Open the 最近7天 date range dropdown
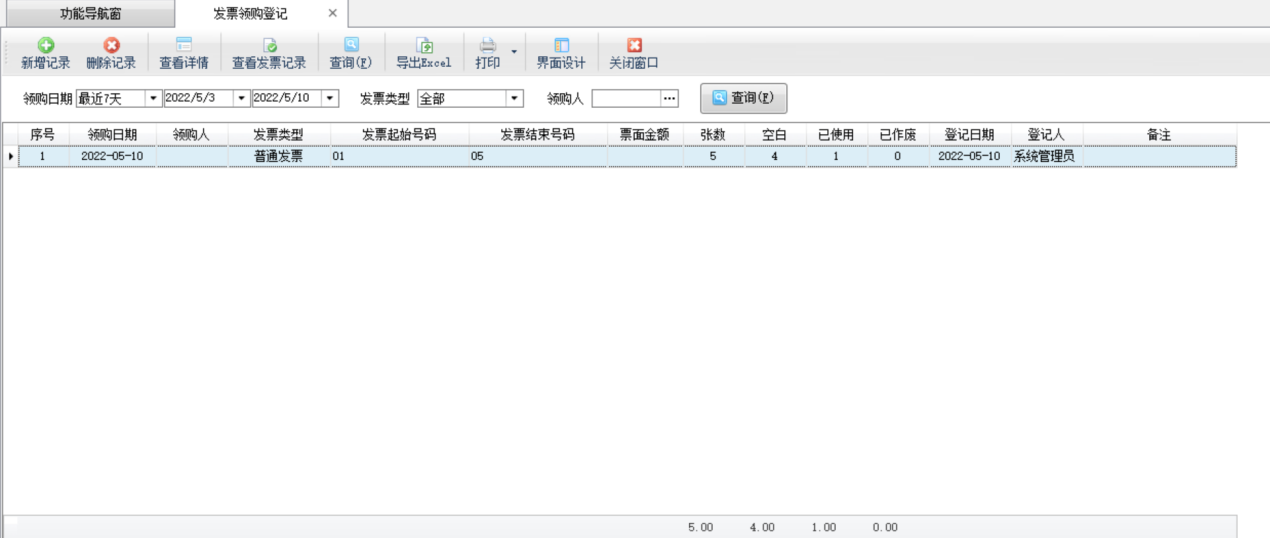The height and width of the screenshot is (538, 1270). 153,99
